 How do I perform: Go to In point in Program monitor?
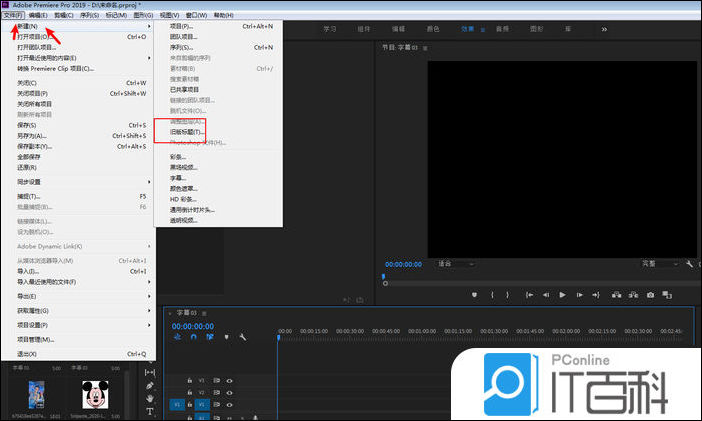(530, 295)
